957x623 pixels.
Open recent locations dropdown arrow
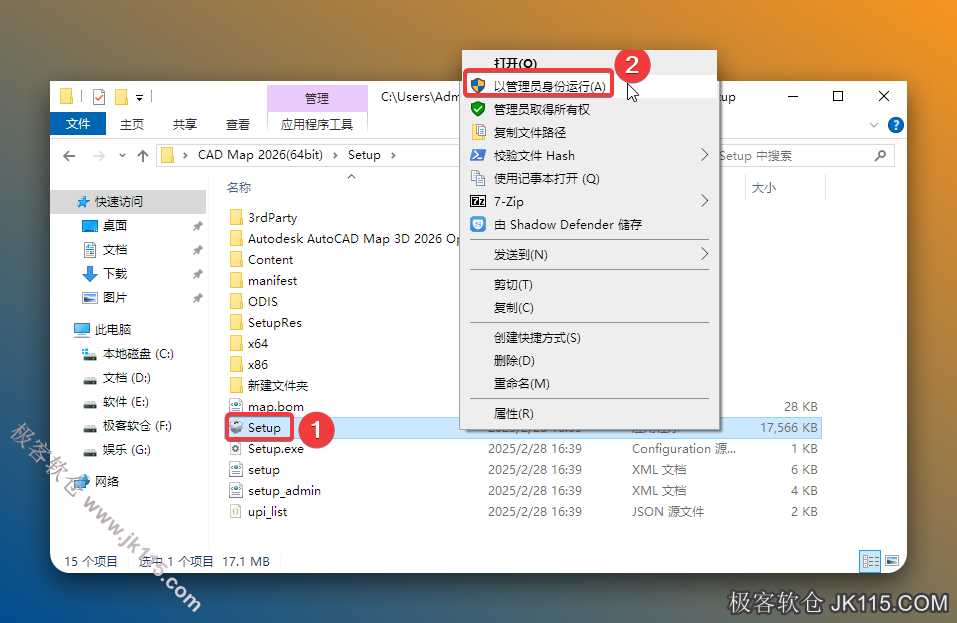[x=122, y=156]
